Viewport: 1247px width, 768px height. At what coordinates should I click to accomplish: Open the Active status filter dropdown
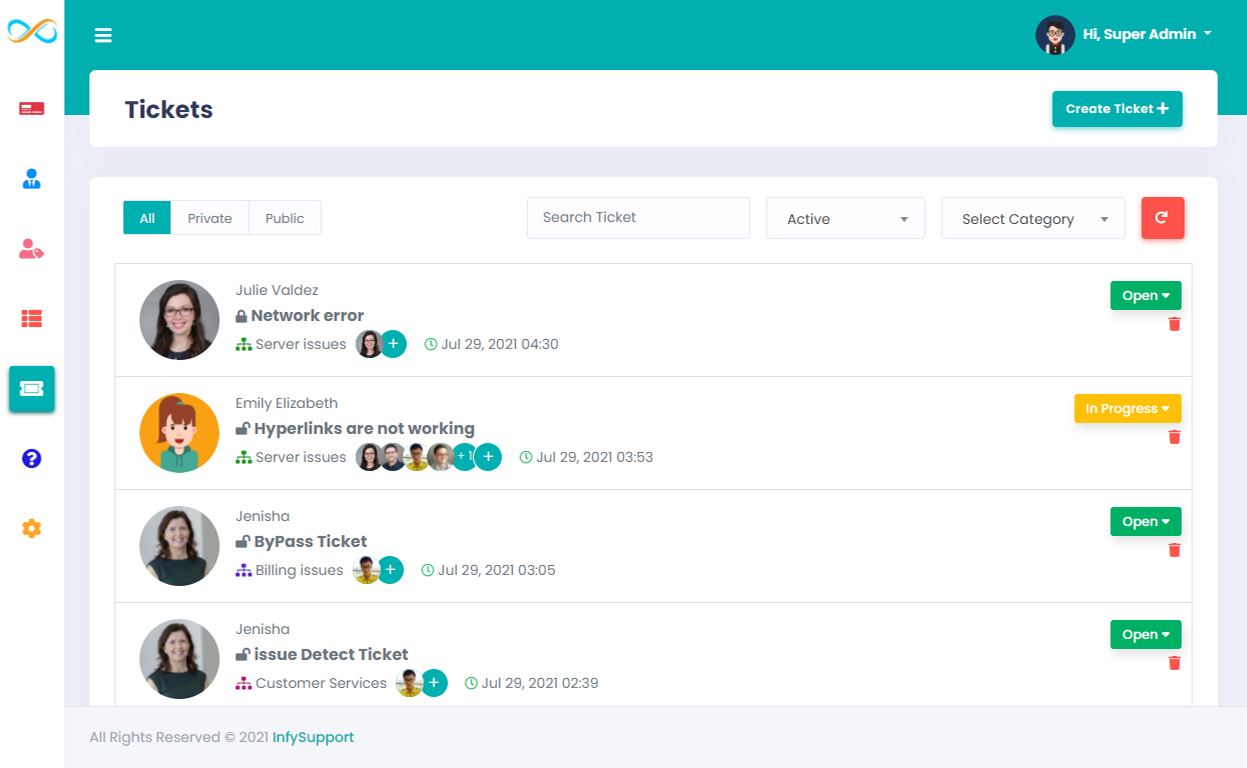click(845, 218)
